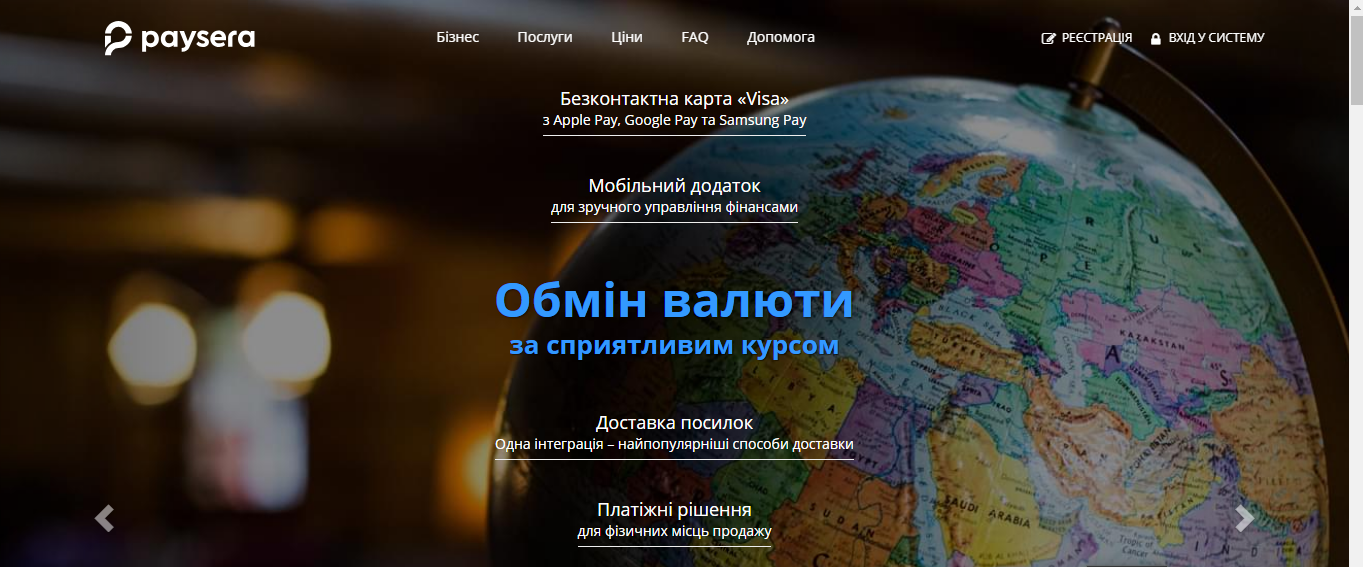The height and width of the screenshot is (567, 1363).
Task: Advance to next slide with right arrow
Action: (x=1244, y=518)
